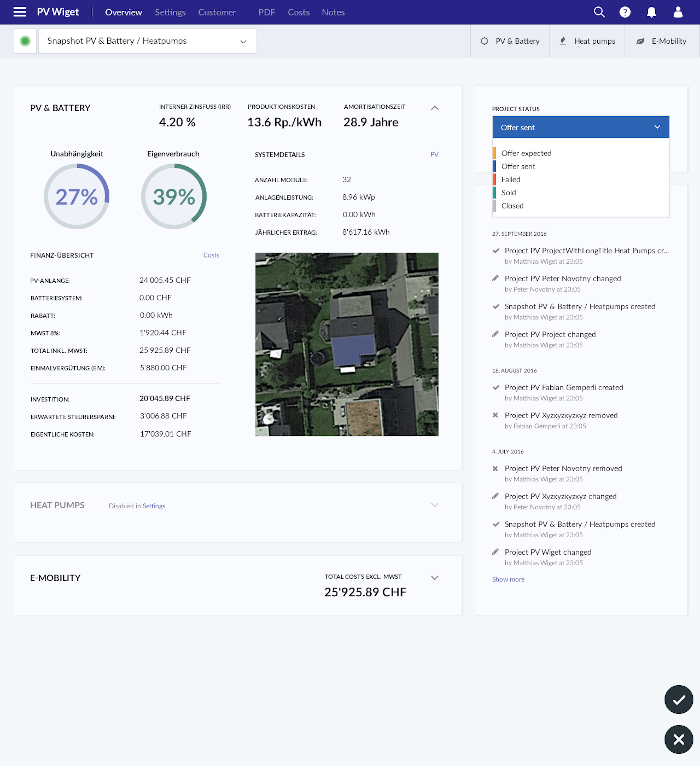This screenshot has width=700, height=766.
Task: Cancel with the round X button
Action: [679, 739]
